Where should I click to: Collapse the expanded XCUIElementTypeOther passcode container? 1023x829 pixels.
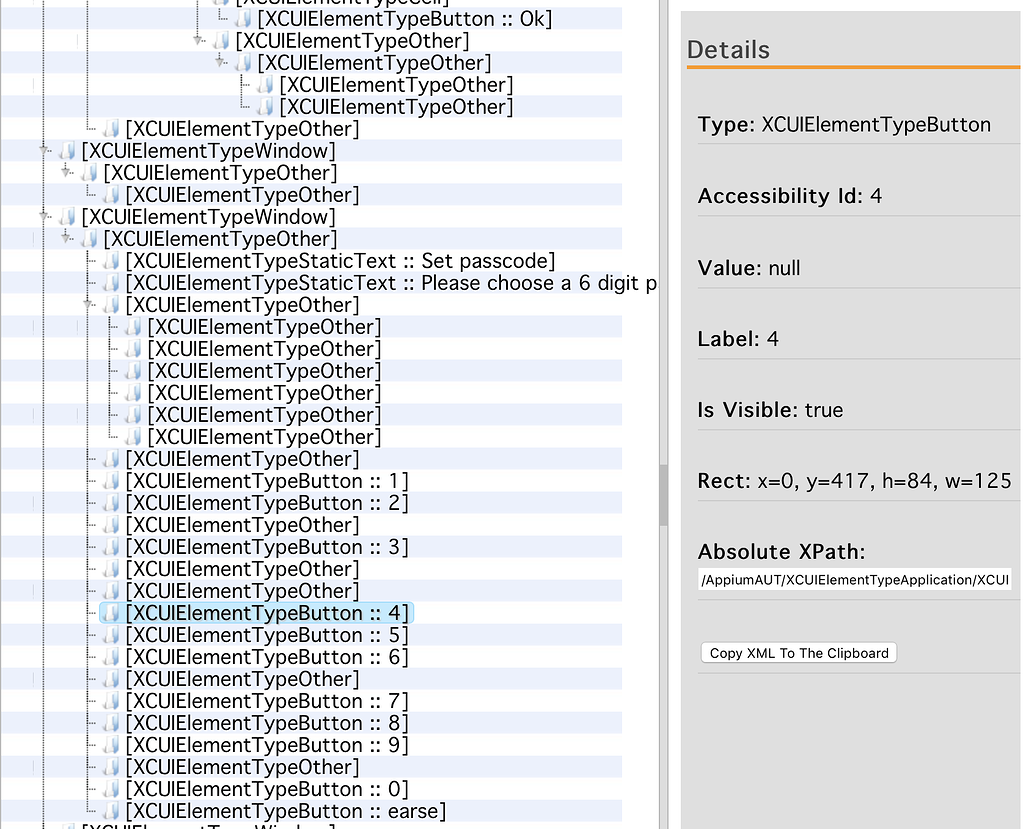coord(89,304)
